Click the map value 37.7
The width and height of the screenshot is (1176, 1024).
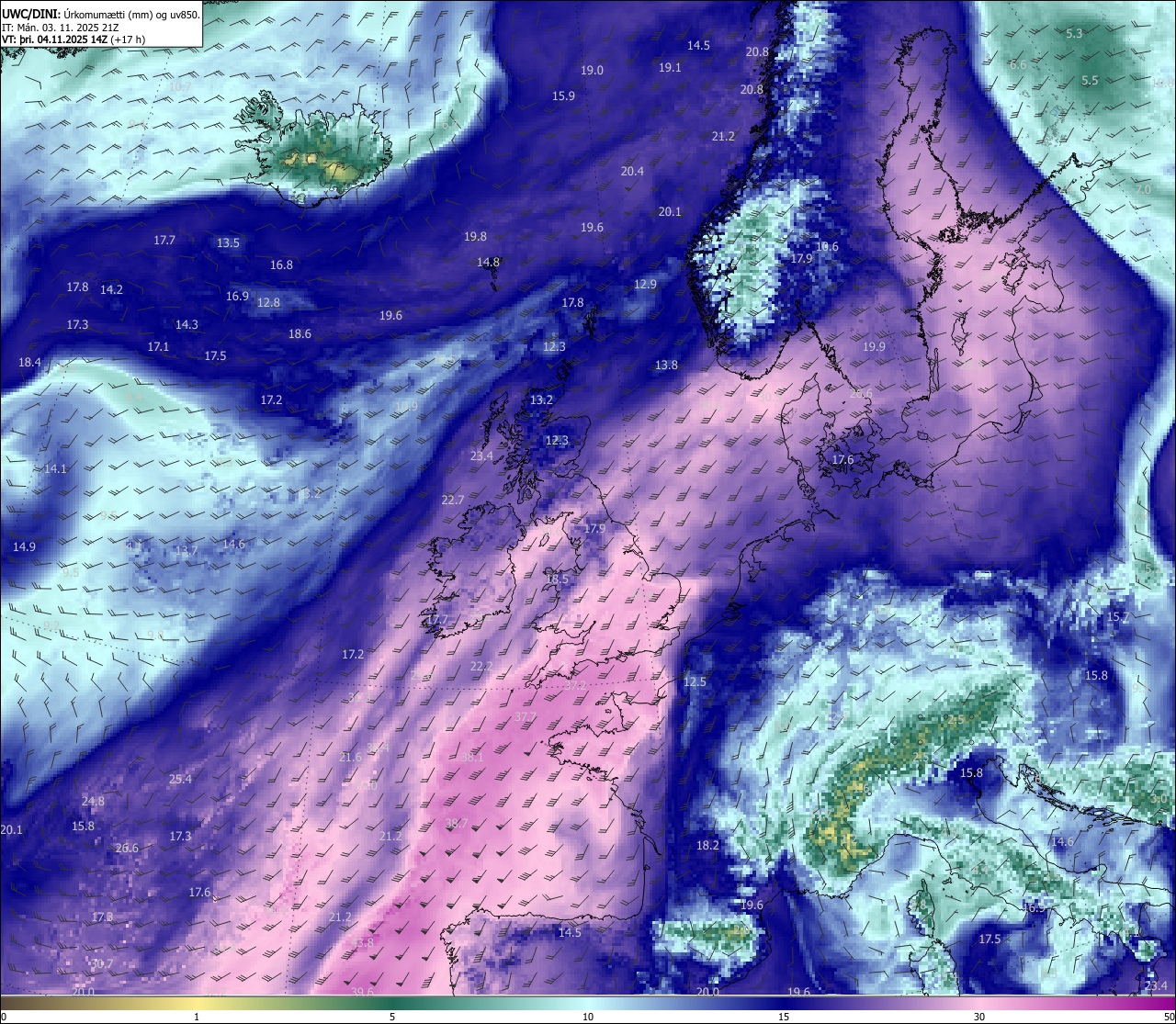pyautogui.click(x=526, y=717)
